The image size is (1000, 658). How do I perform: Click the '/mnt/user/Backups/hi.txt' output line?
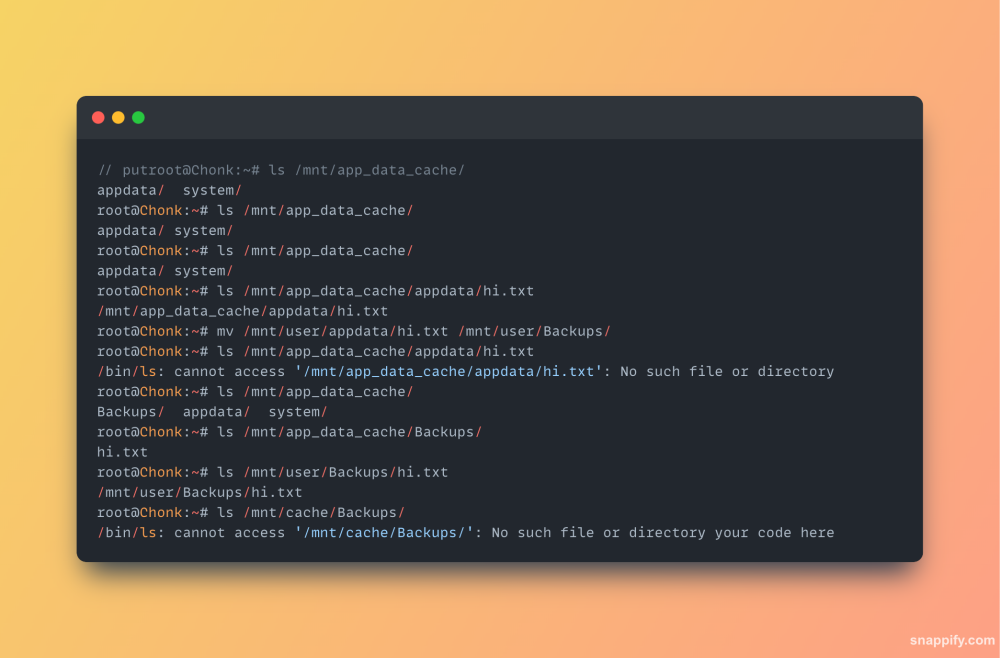[x=200, y=493]
